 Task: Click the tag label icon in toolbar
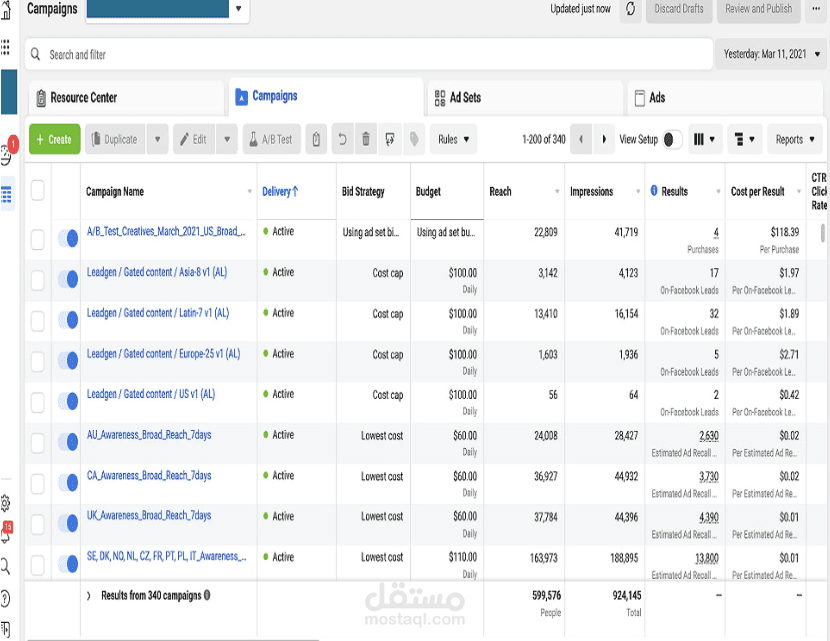click(414, 139)
